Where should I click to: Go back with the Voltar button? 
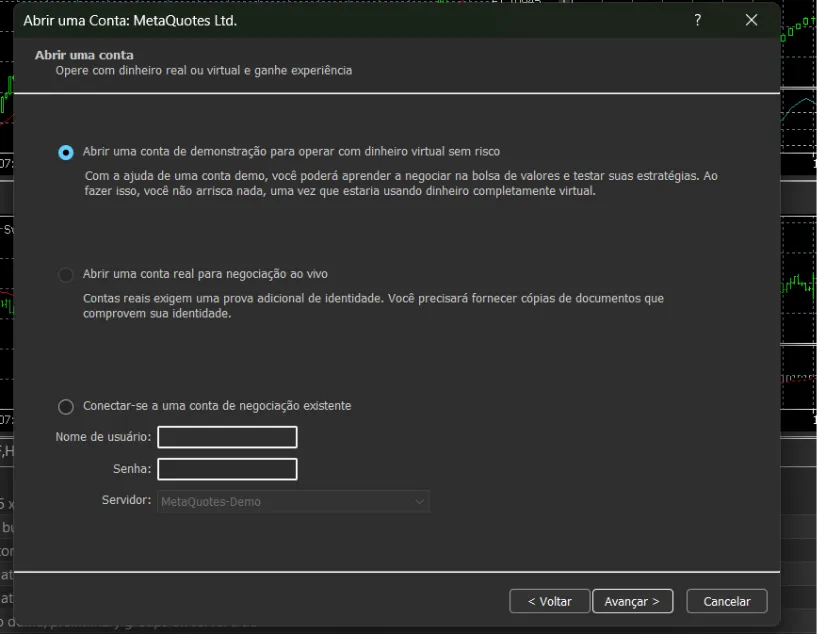tap(550, 602)
